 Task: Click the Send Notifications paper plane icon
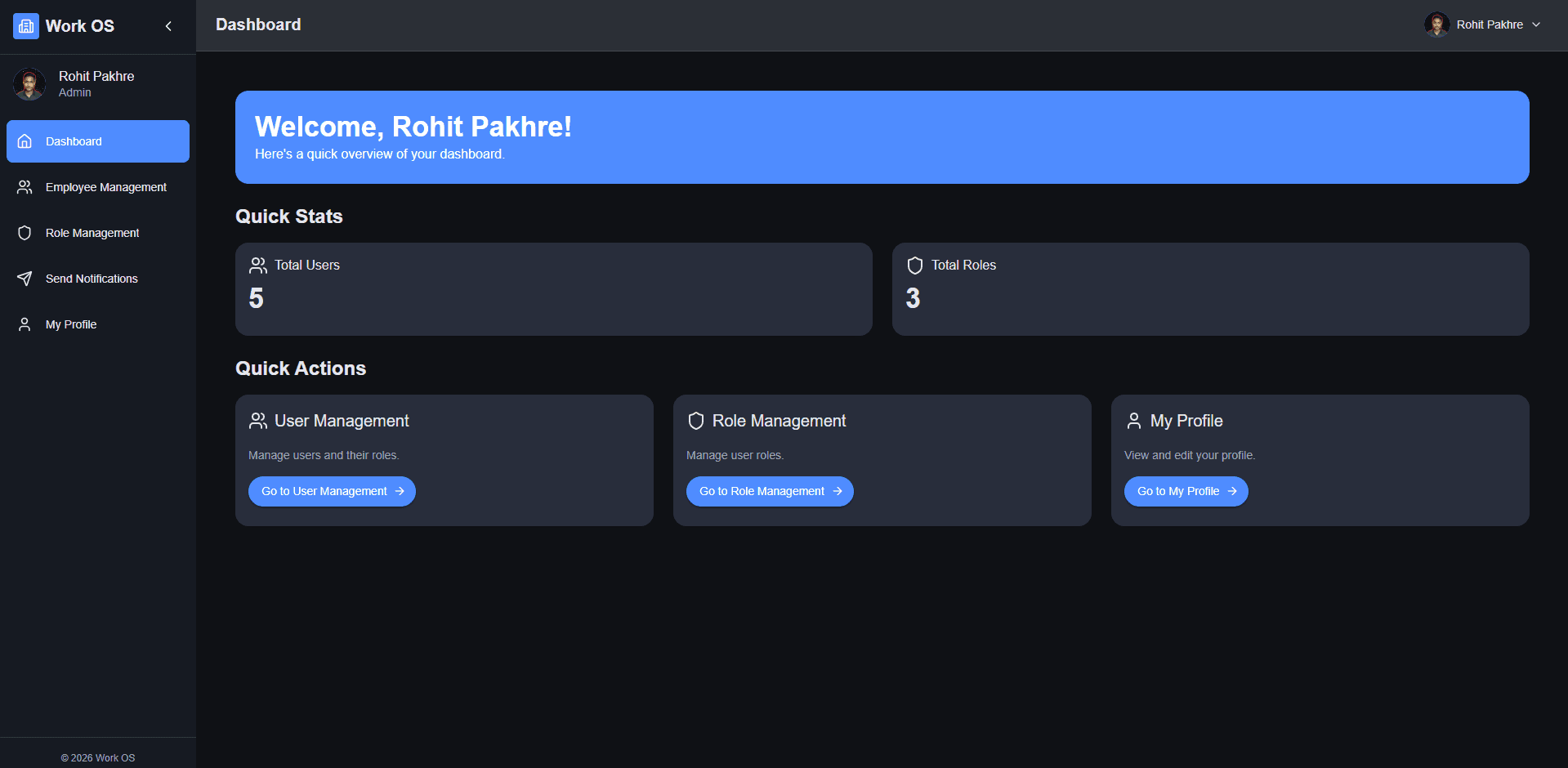[25, 279]
